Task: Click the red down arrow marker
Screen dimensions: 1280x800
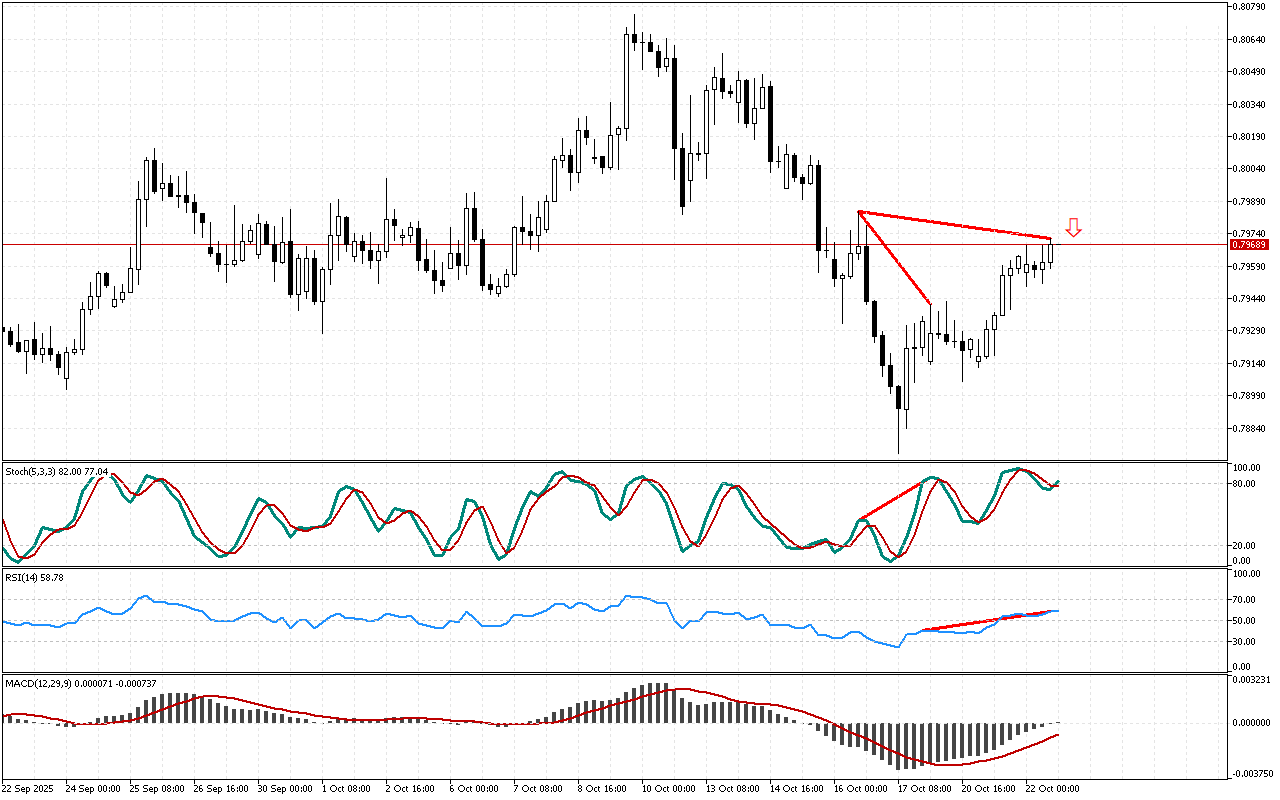Action: [x=1073, y=228]
